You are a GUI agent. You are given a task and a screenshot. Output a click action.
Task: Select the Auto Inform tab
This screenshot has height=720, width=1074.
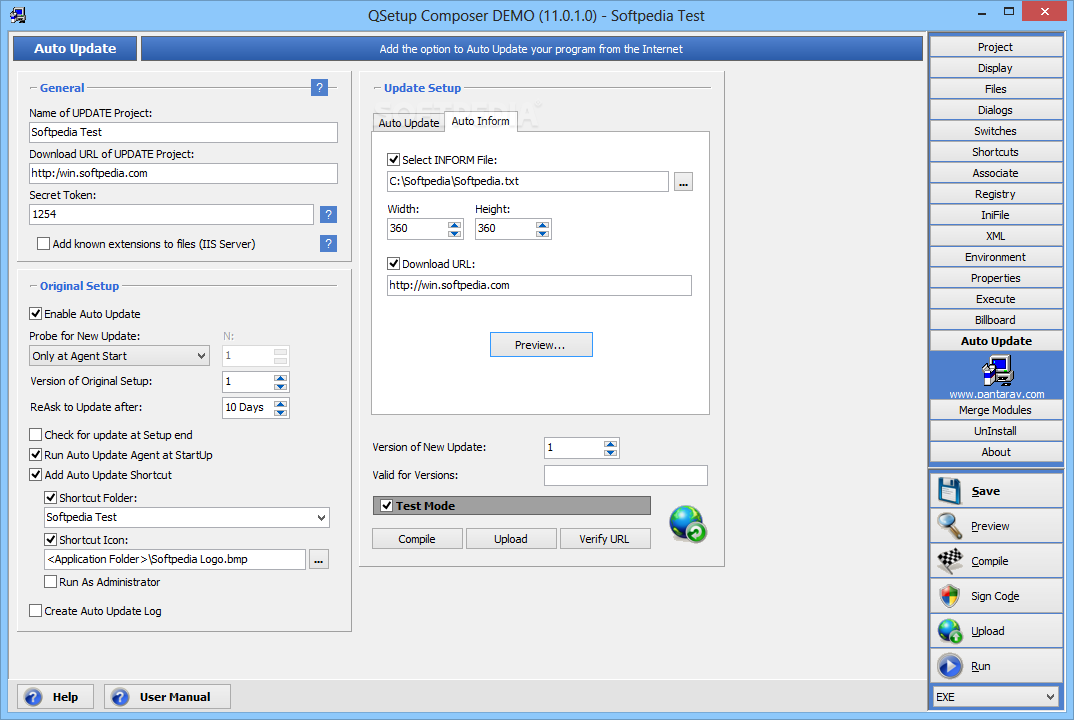[x=481, y=121]
